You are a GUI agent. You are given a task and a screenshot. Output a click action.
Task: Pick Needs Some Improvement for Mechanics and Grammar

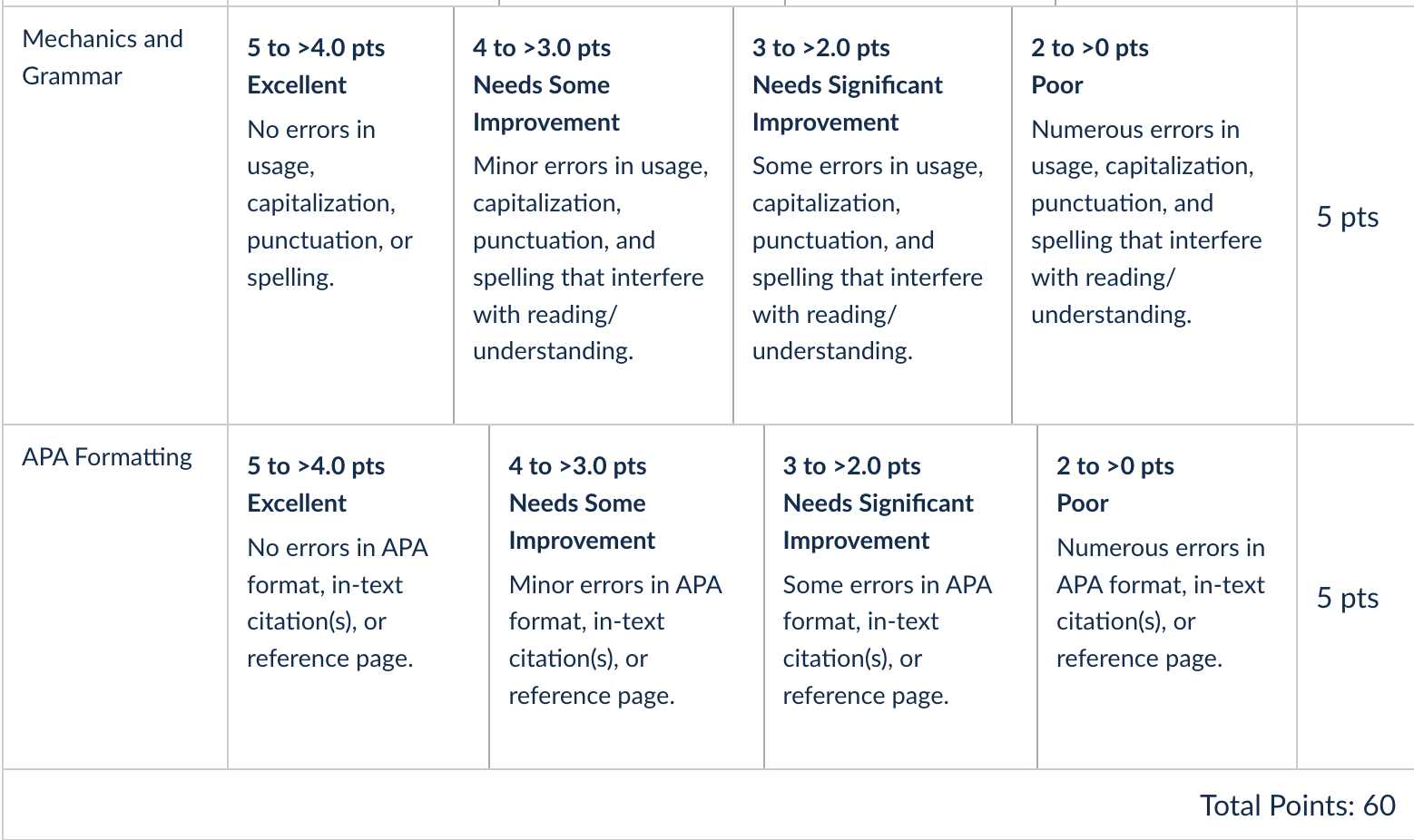pos(594,216)
